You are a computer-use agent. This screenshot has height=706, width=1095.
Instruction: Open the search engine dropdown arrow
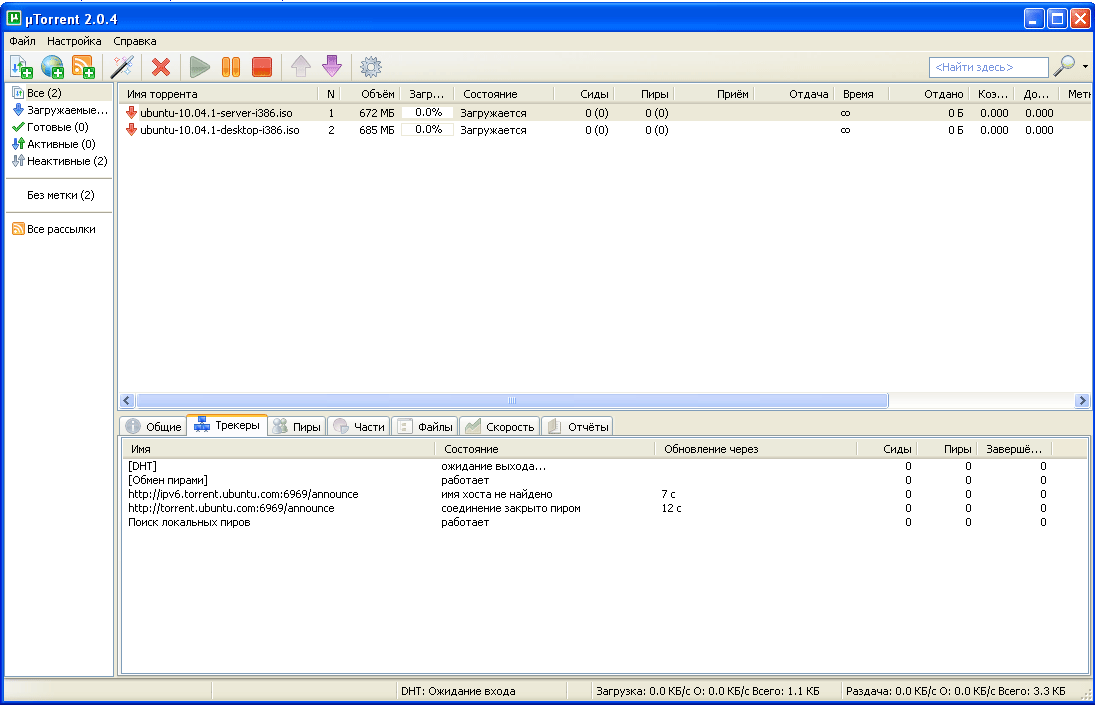tap(1085, 67)
